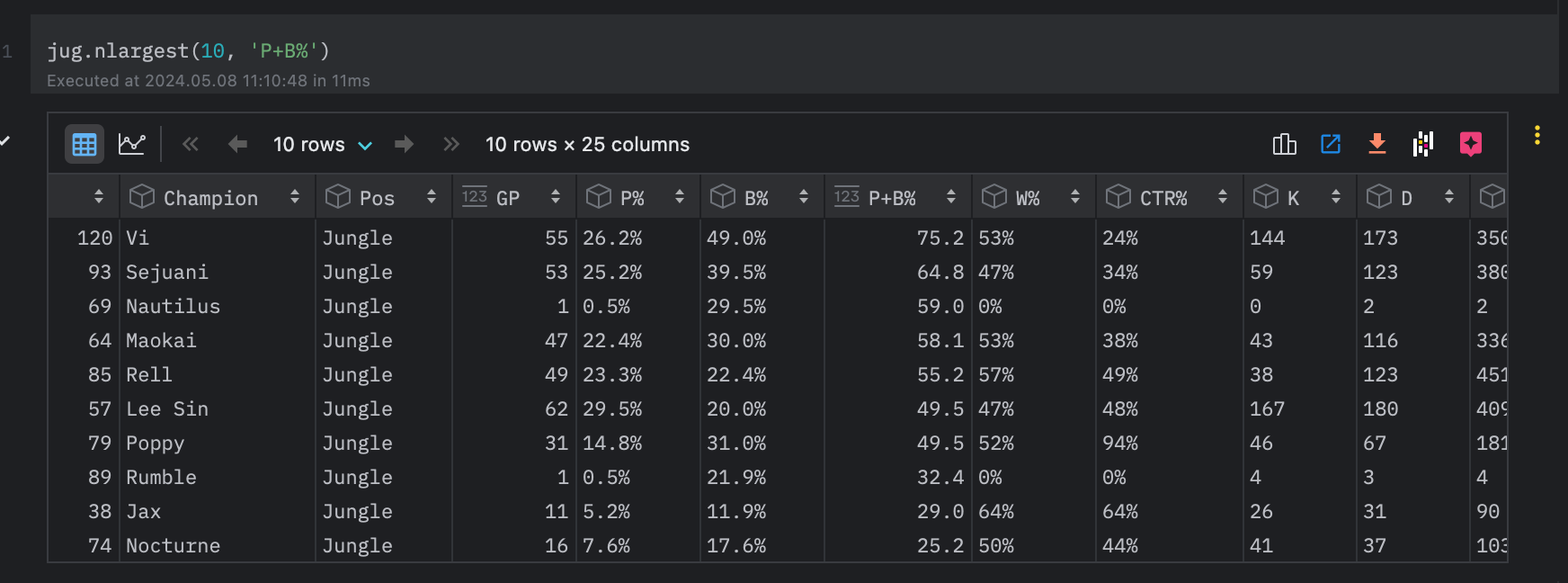Click the P+B% value 25.2 for Nocturne
The height and width of the screenshot is (583, 1568).
click(x=940, y=545)
